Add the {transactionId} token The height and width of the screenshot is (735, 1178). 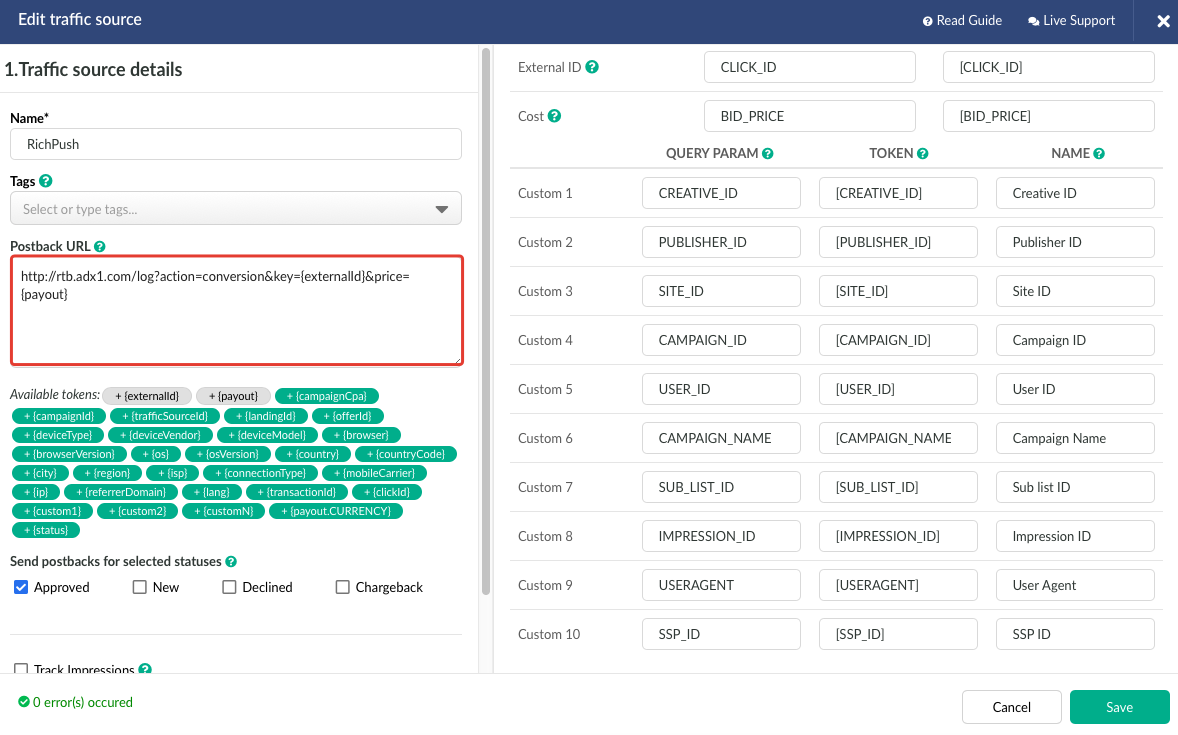point(297,492)
